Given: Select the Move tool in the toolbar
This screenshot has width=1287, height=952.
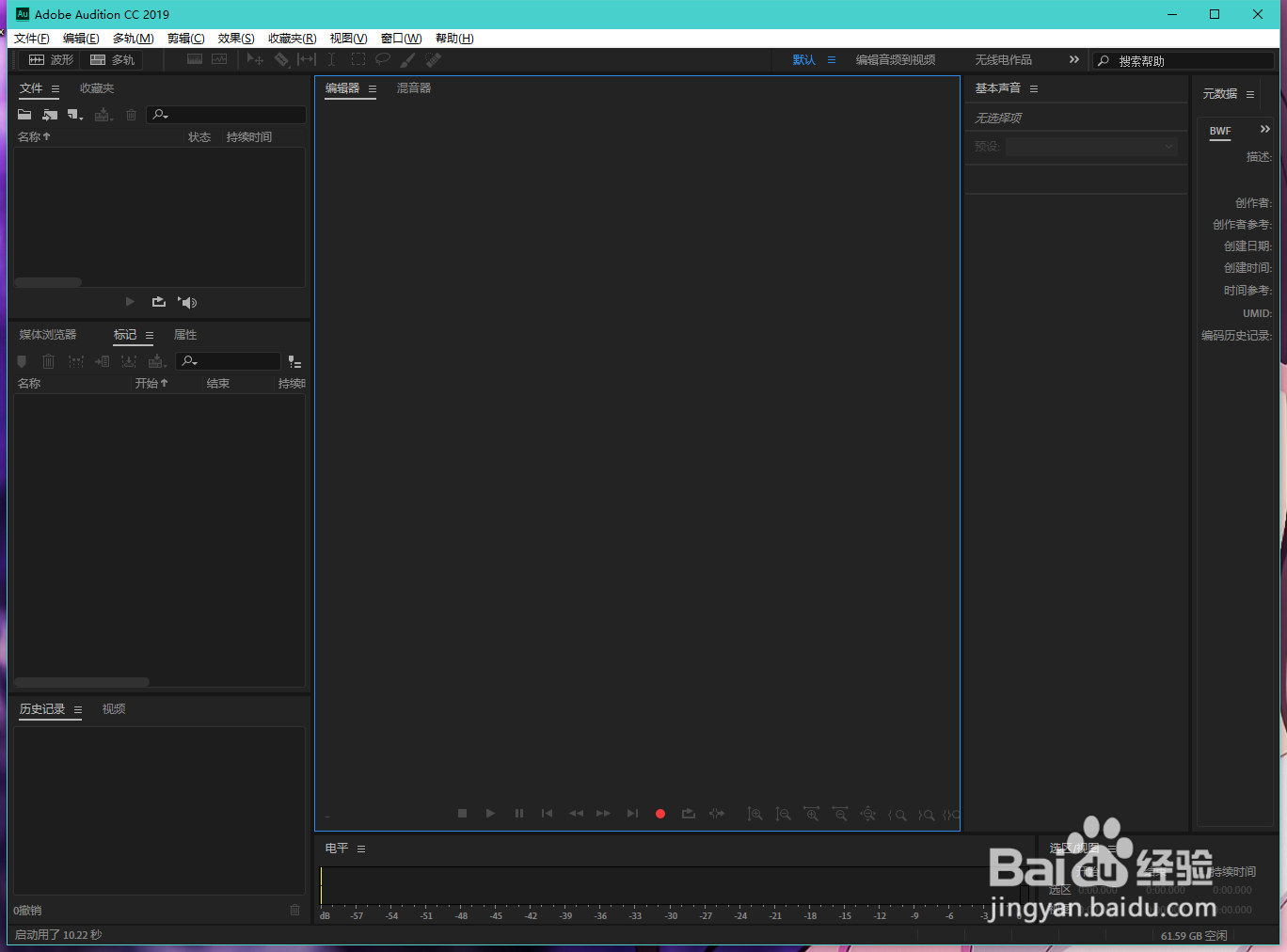Looking at the screenshot, I should pos(255,59).
